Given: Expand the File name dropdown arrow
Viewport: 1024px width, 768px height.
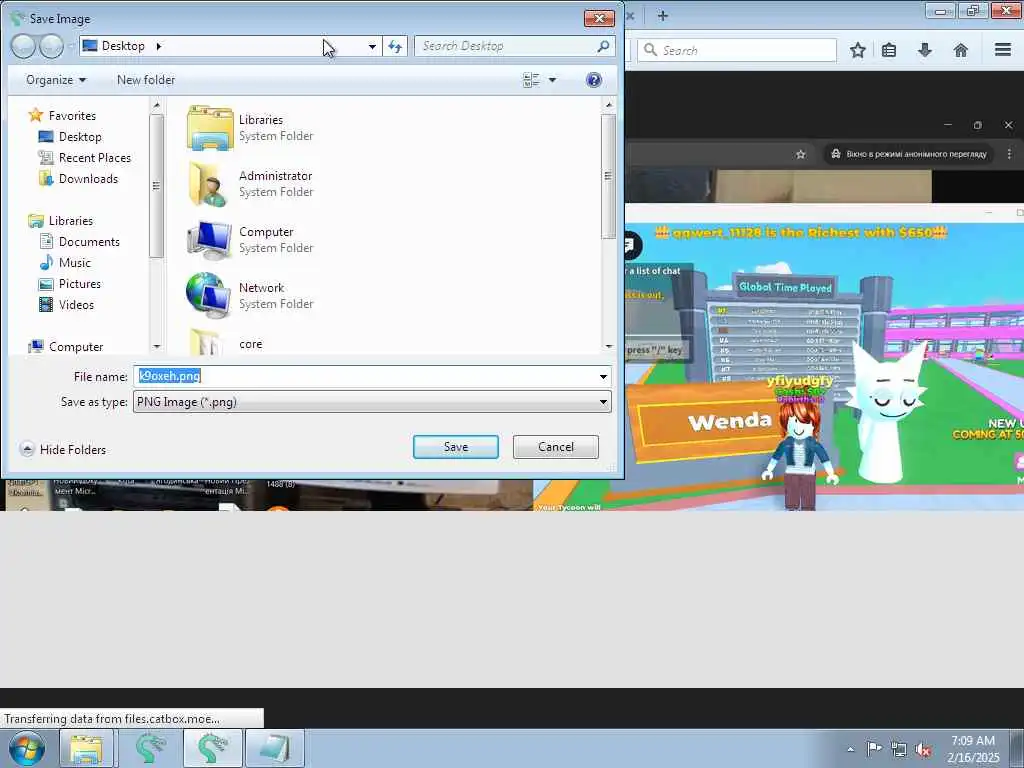Looking at the screenshot, I should pyautogui.click(x=603, y=376).
